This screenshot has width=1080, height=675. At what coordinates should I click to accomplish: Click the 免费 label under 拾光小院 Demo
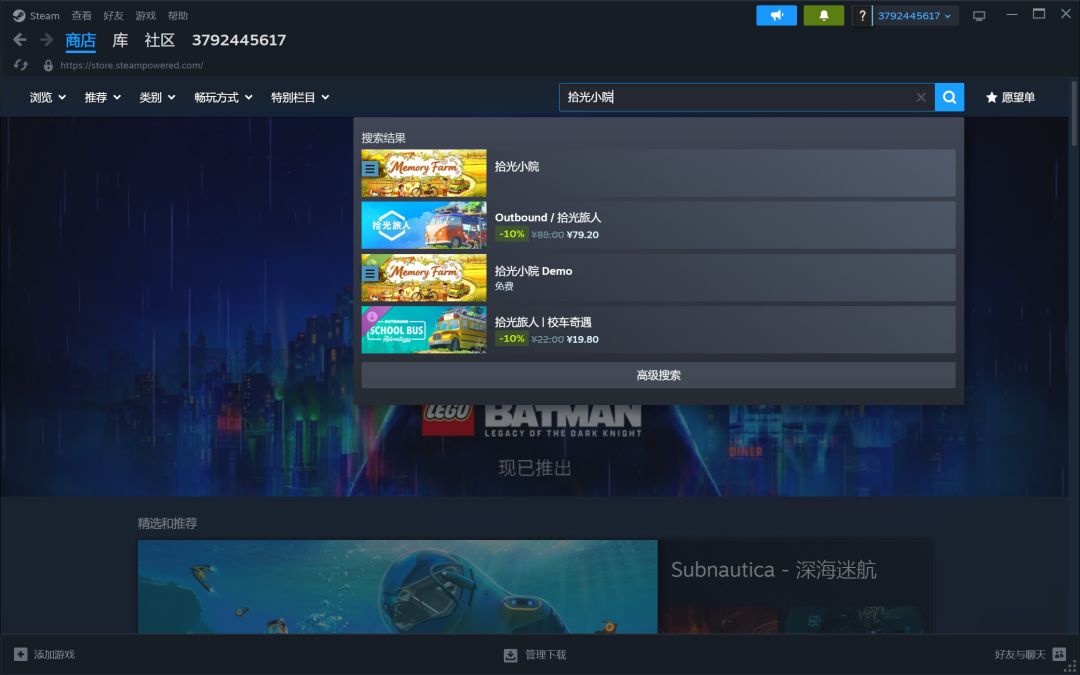[504, 287]
